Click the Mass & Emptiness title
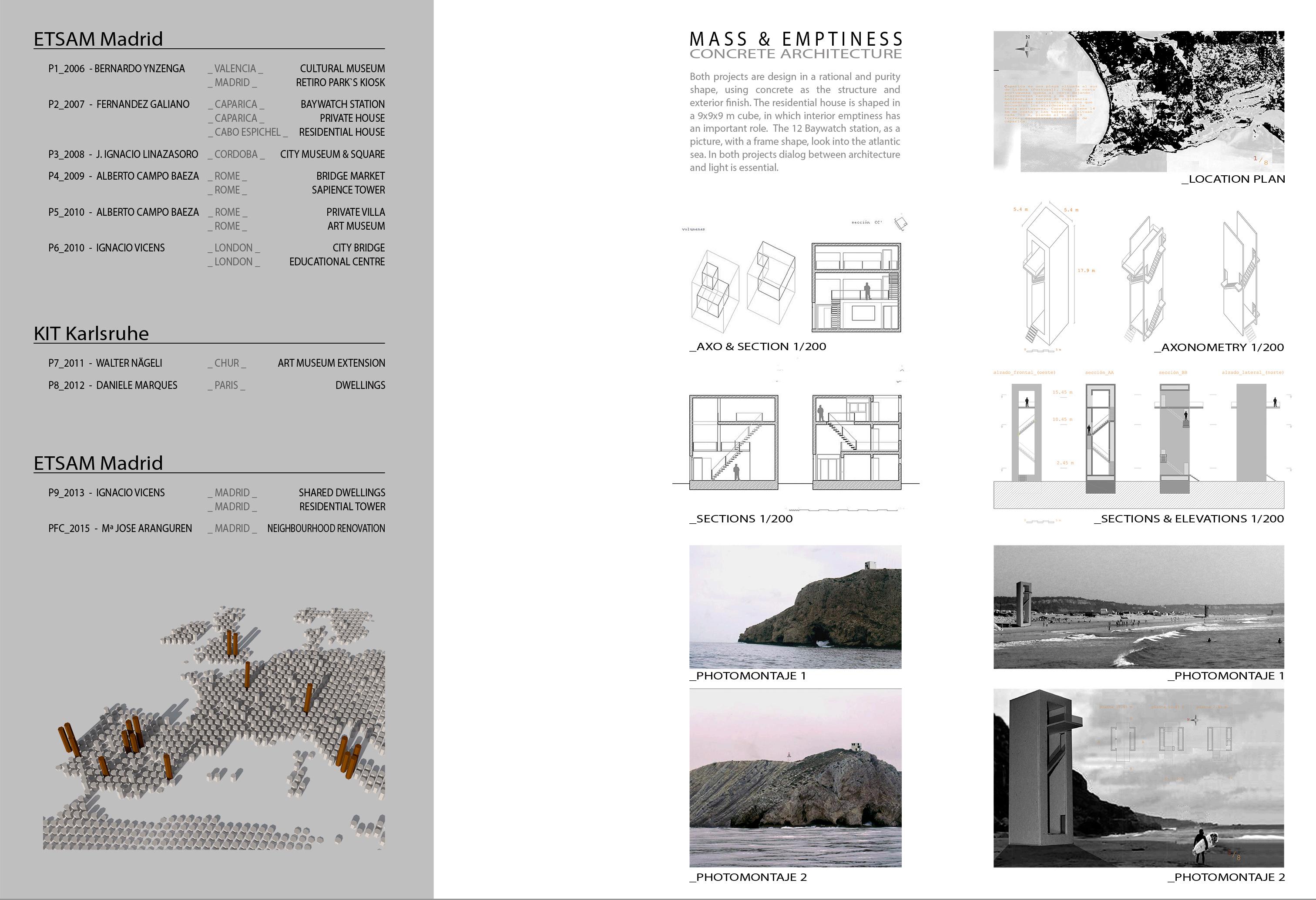The width and height of the screenshot is (1316, 900). (x=795, y=39)
